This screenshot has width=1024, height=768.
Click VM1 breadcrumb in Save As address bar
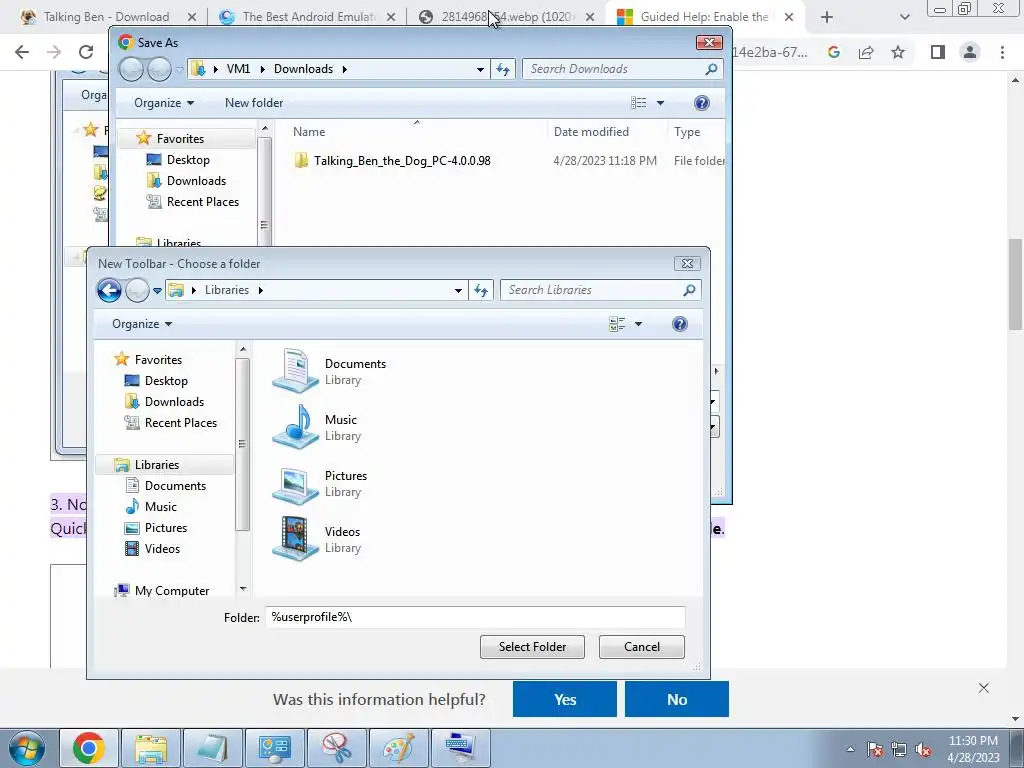point(238,69)
